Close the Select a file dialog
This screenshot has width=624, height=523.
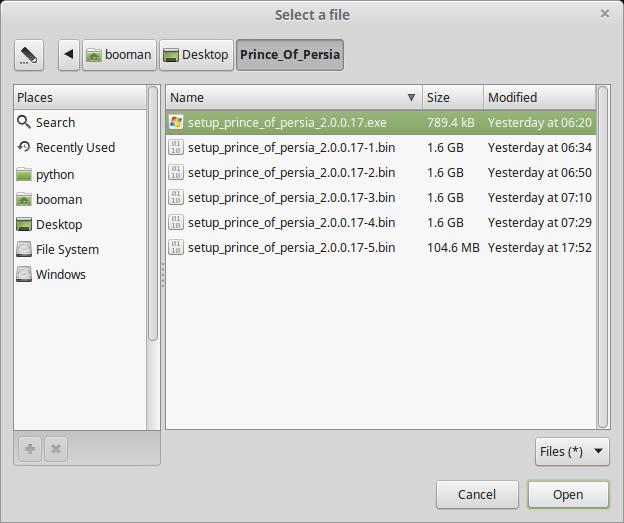click(x=605, y=14)
